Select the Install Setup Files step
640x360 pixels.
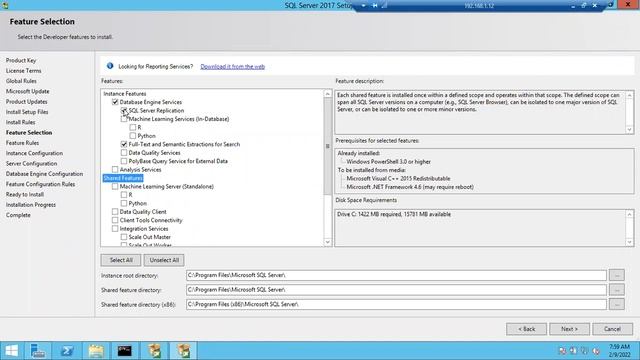[x=27, y=112]
